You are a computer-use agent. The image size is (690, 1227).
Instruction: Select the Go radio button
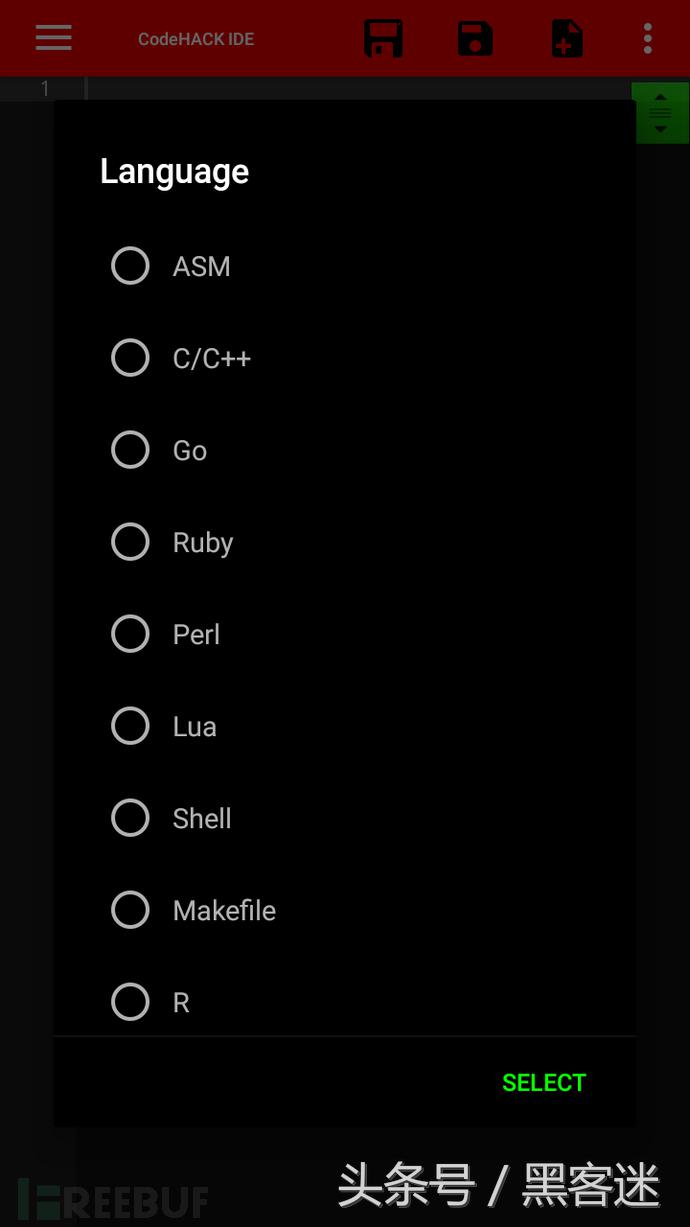click(x=130, y=450)
